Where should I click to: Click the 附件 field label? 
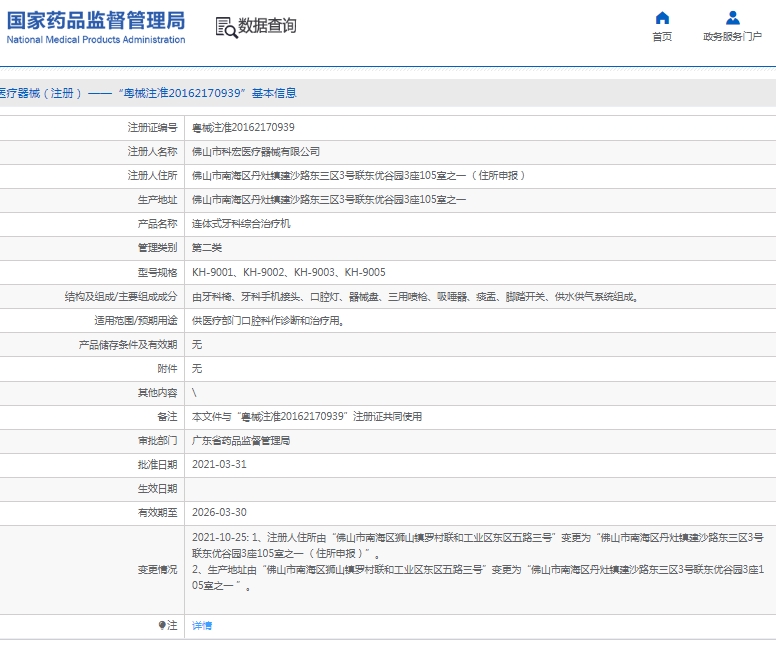tap(167, 369)
